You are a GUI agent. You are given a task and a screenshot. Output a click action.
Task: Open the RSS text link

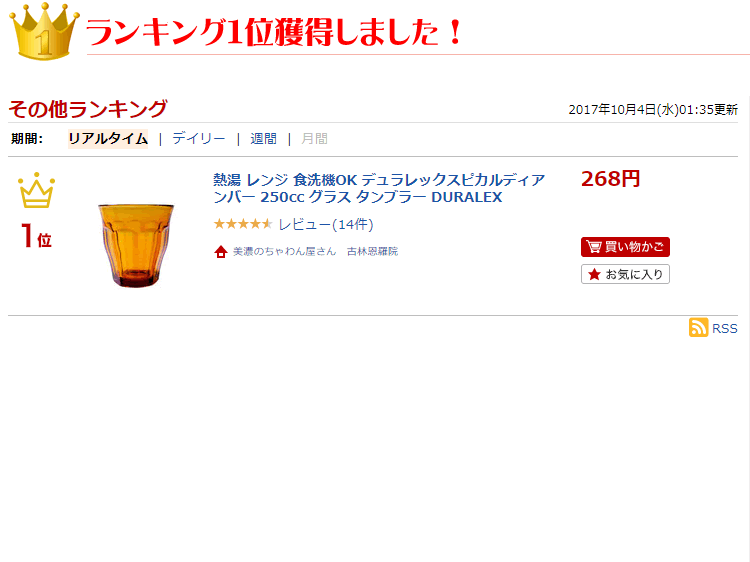coord(725,328)
